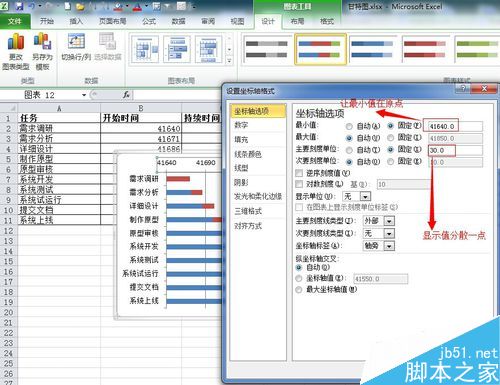Screen dimensions: 500x385
Task: Select Fixed radio for maximum value (最大值)
Action: 391,138
